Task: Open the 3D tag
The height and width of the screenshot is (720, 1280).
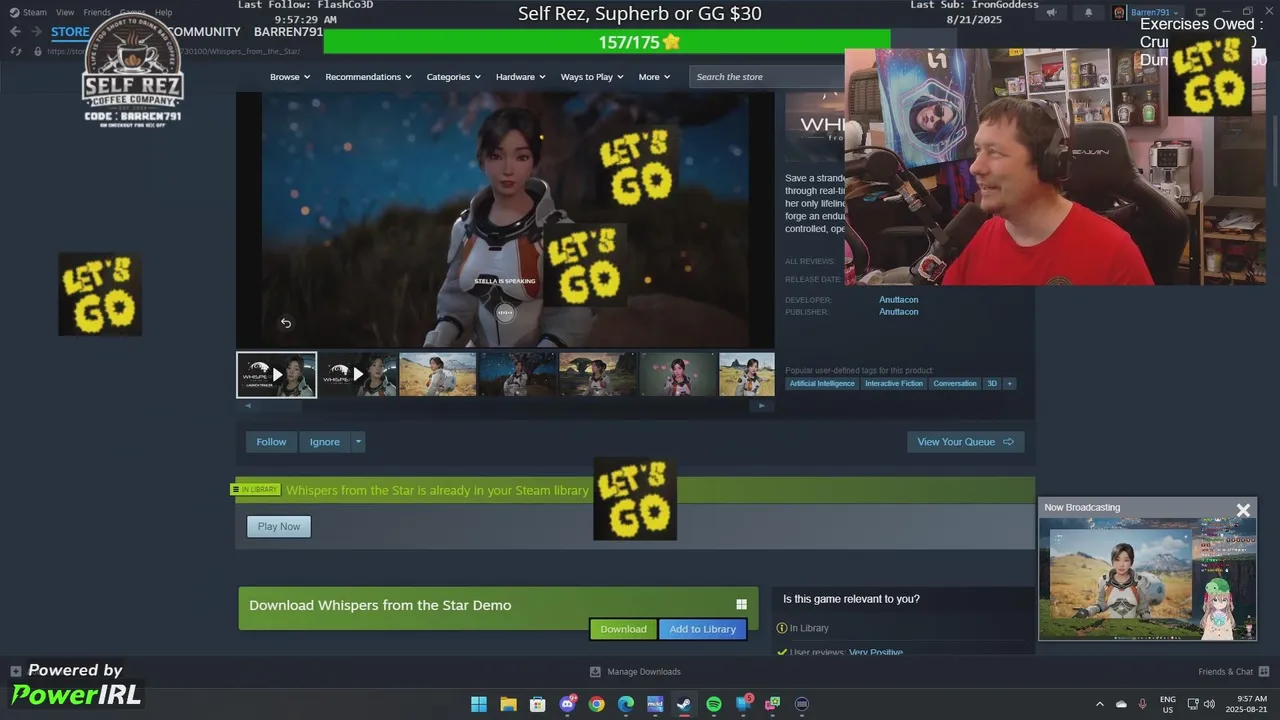Action: click(x=992, y=383)
